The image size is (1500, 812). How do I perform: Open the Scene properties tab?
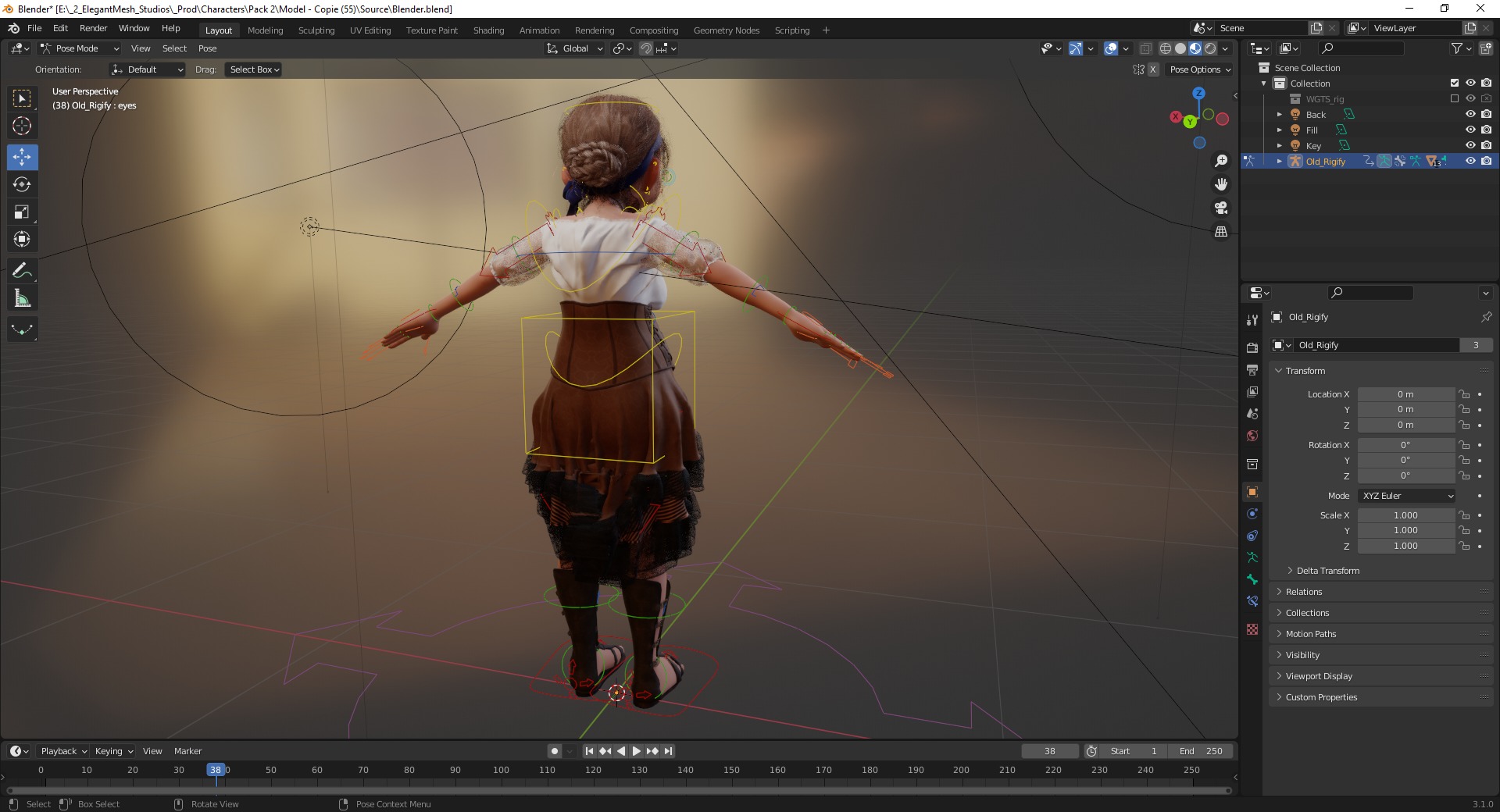[x=1252, y=413]
